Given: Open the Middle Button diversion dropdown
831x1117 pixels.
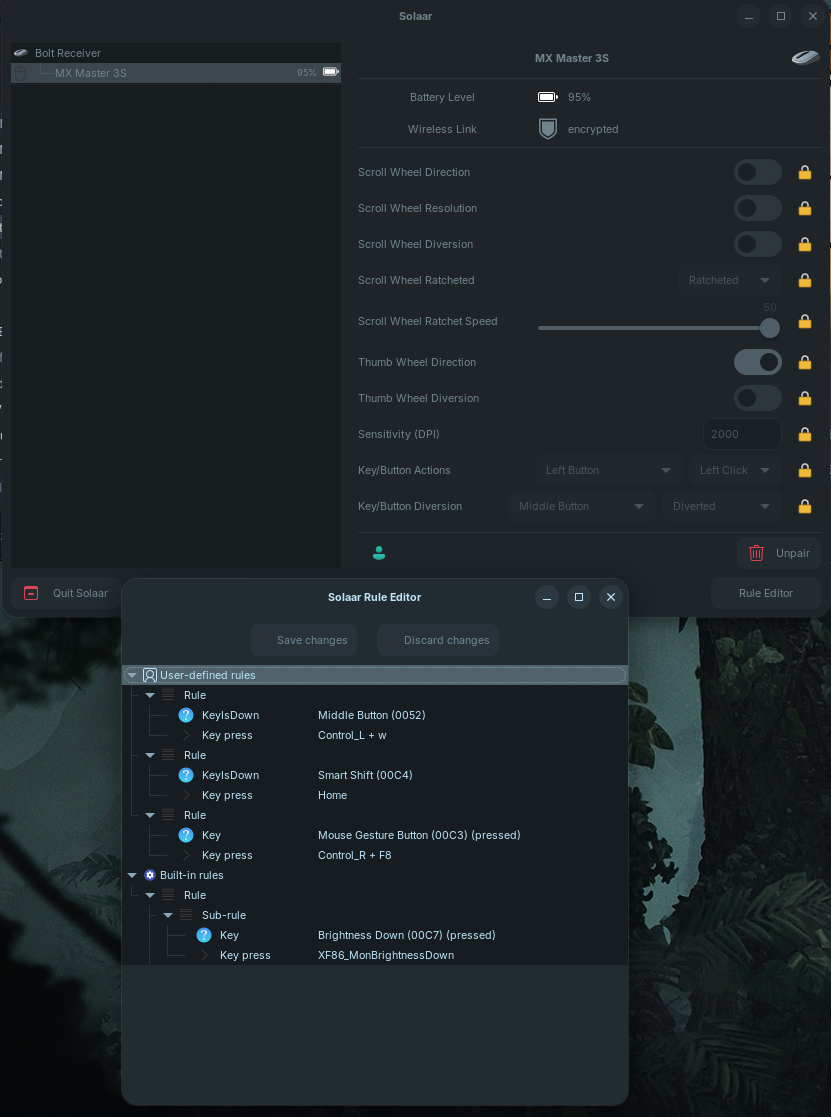Looking at the screenshot, I should pos(581,506).
